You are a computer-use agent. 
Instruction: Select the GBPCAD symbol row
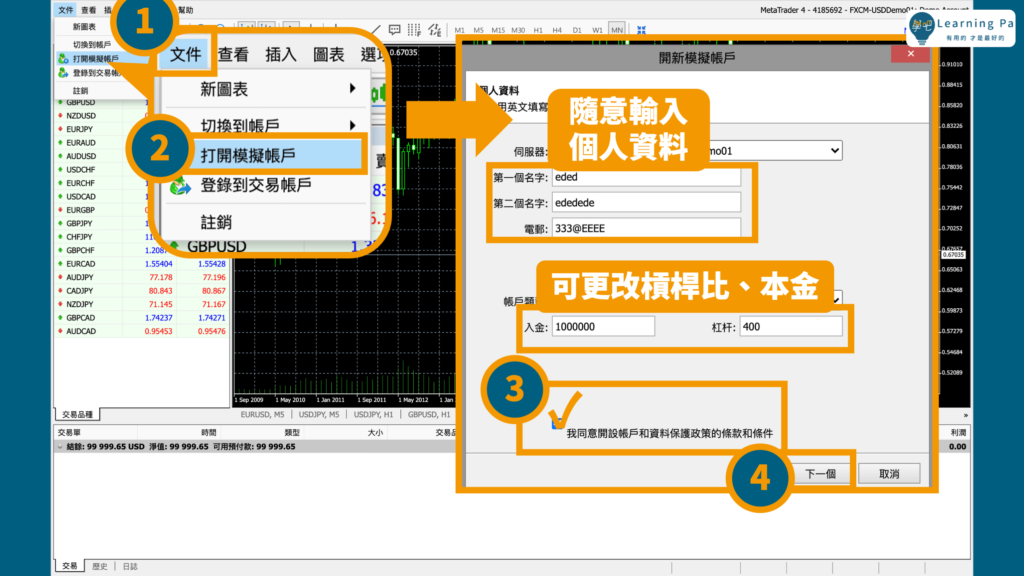(x=142, y=318)
